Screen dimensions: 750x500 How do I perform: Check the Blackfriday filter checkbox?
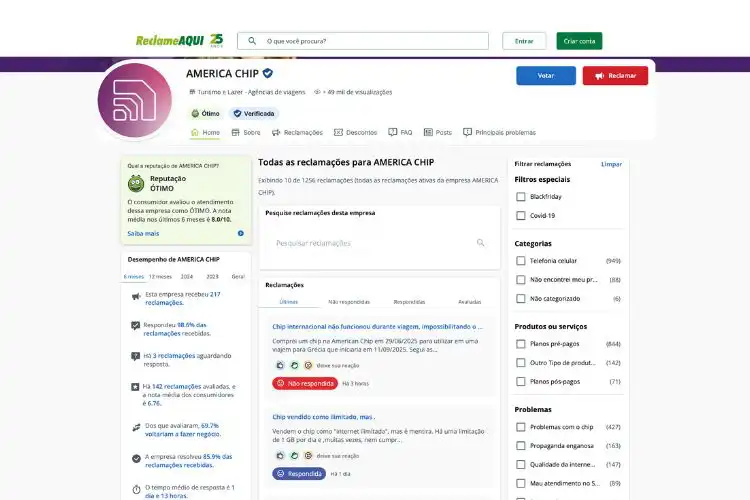(x=521, y=197)
